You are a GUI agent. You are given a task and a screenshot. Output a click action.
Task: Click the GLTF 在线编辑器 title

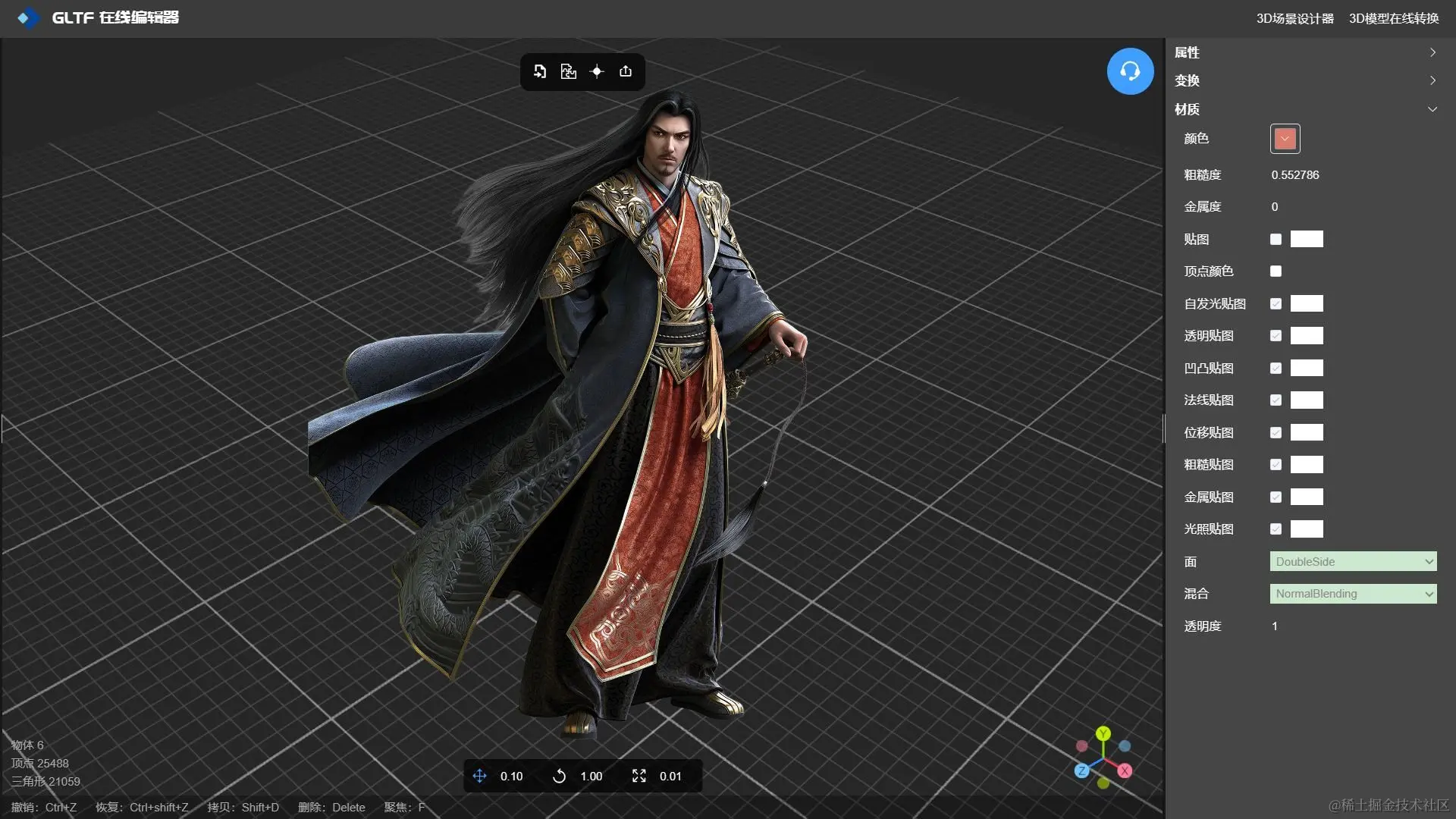[115, 17]
